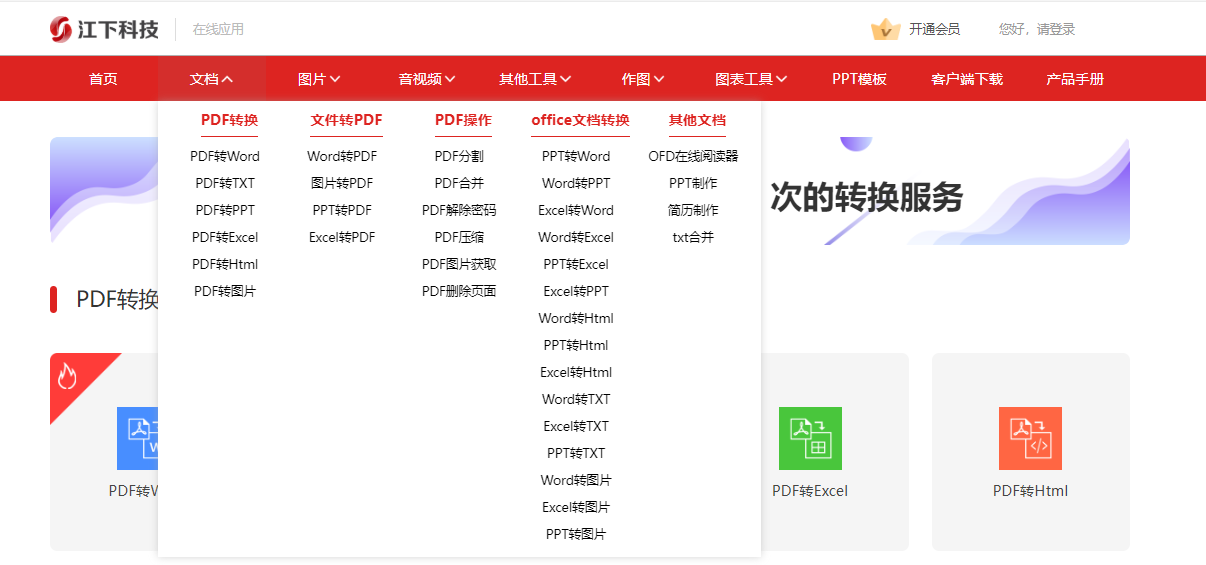1206x565 pixels.
Task: Select PDF转Word in the submenu
Action: pyautogui.click(x=225, y=156)
